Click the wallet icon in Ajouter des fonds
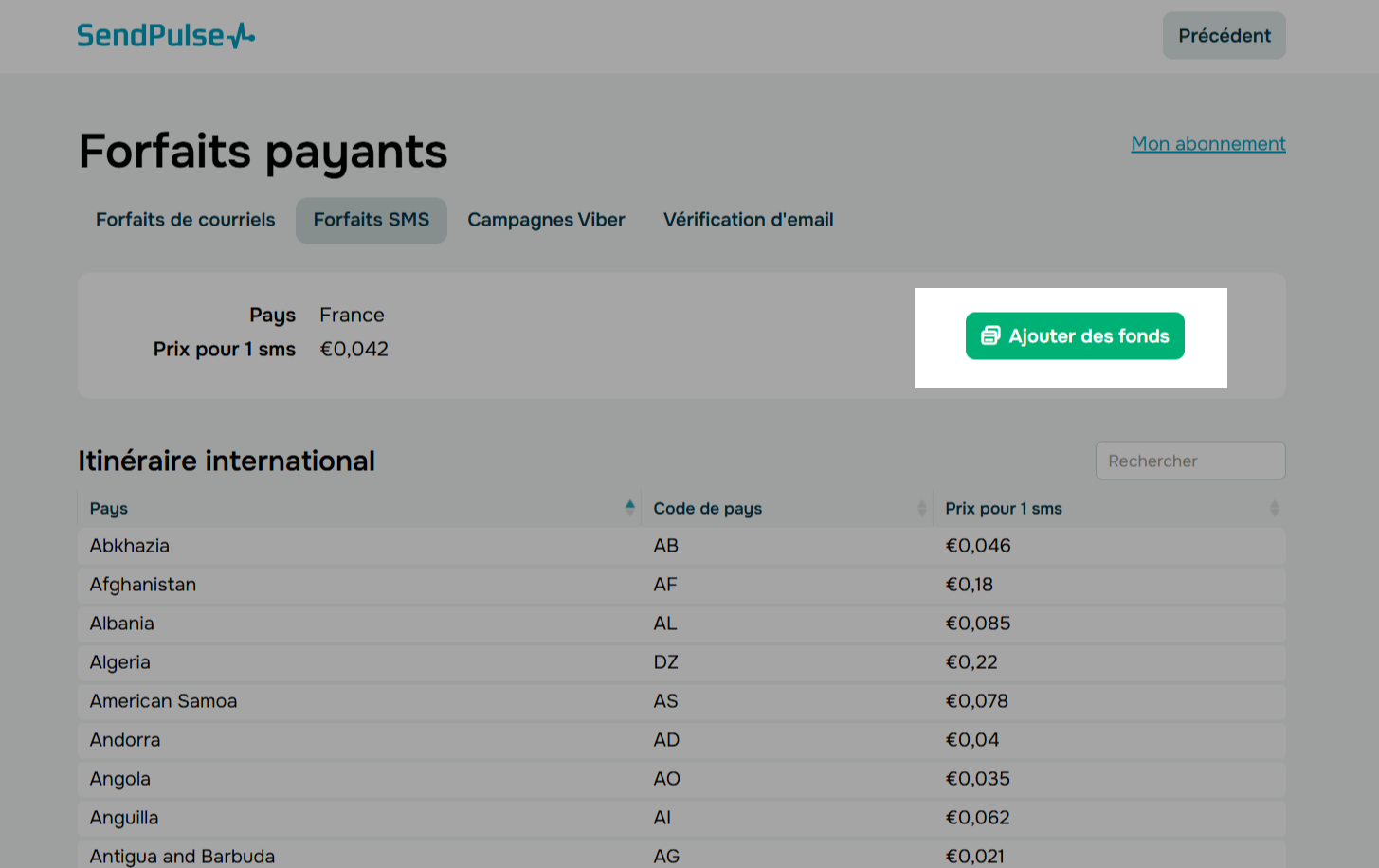 pyautogui.click(x=990, y=335)
